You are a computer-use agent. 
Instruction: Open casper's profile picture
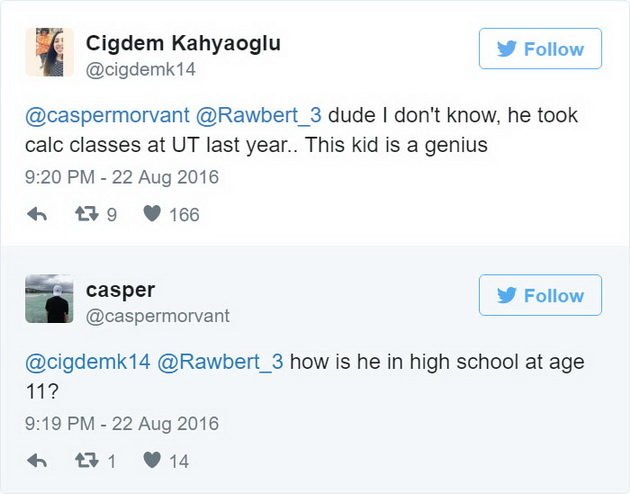pos(49,299)
